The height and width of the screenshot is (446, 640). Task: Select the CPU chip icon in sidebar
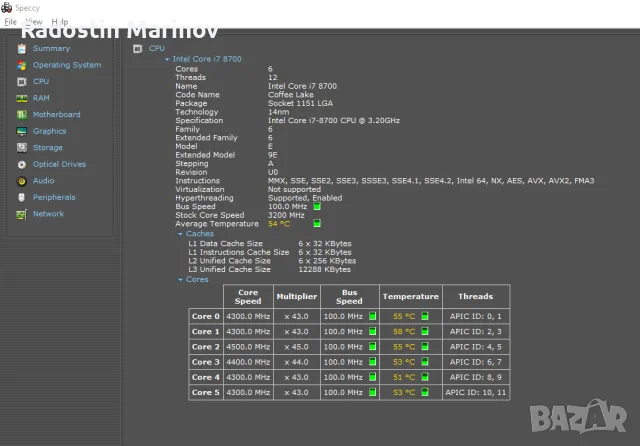[22, 82]
